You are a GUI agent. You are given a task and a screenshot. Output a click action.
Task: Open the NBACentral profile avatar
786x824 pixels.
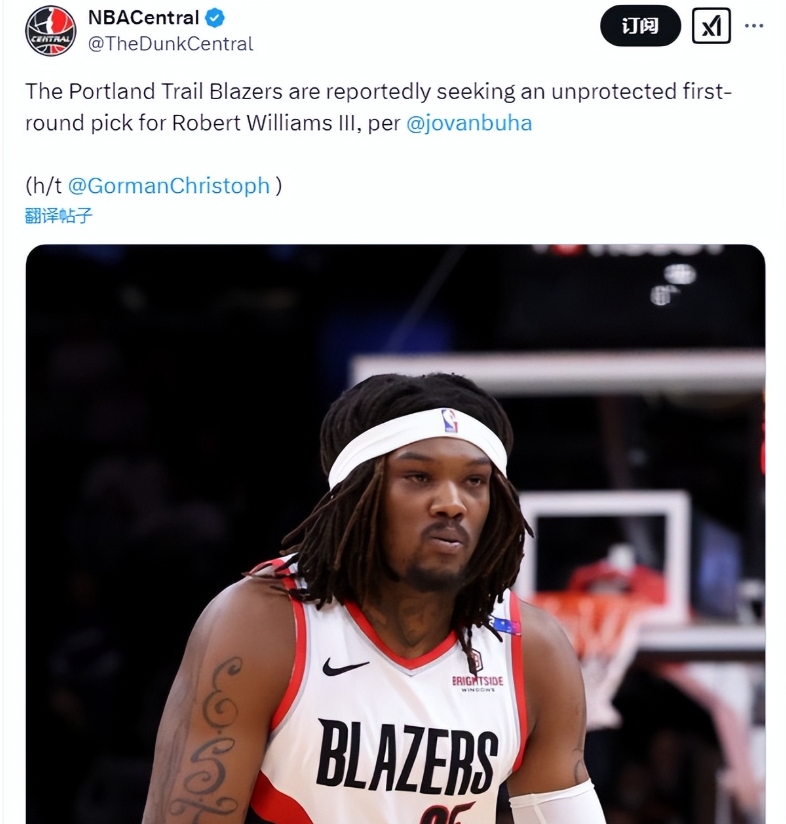pyautogui.click(x=50, y=30)
